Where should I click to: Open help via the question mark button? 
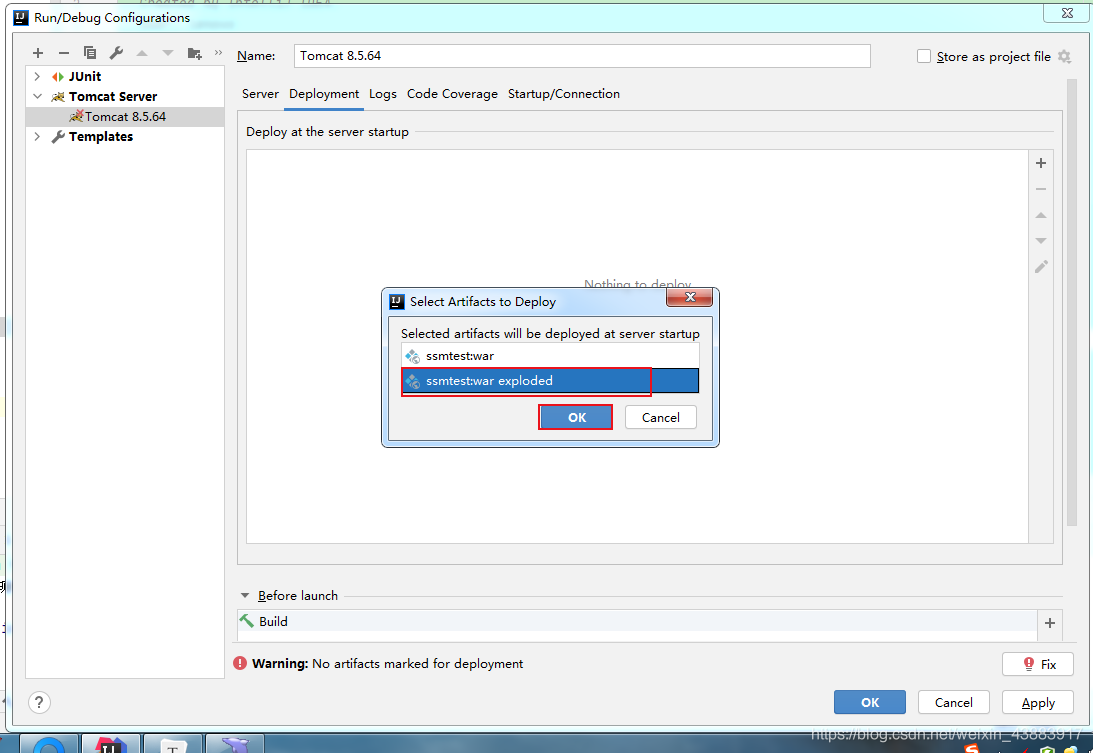tap(39, 703)
